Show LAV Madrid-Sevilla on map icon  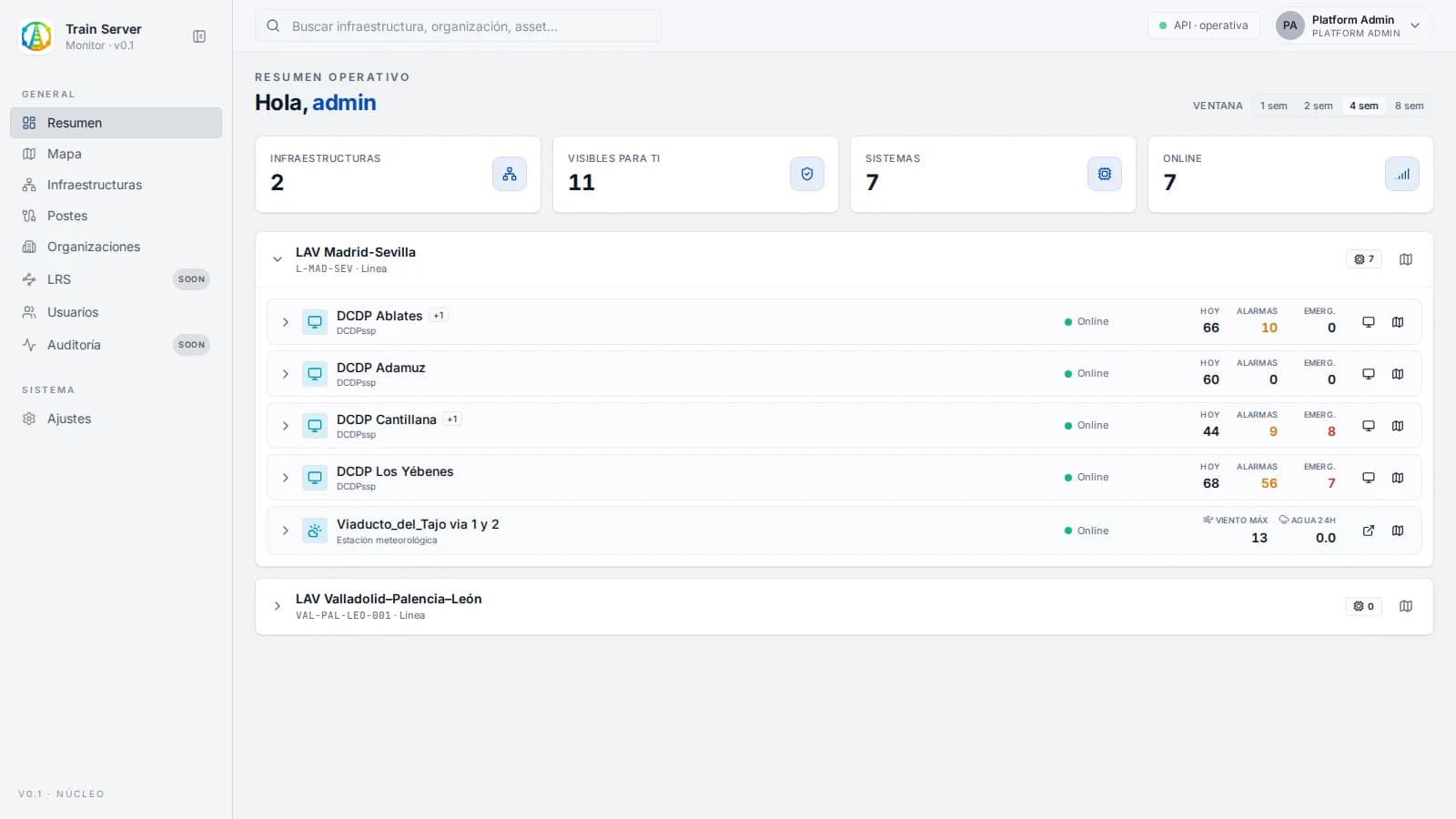tap(1406, 259)
